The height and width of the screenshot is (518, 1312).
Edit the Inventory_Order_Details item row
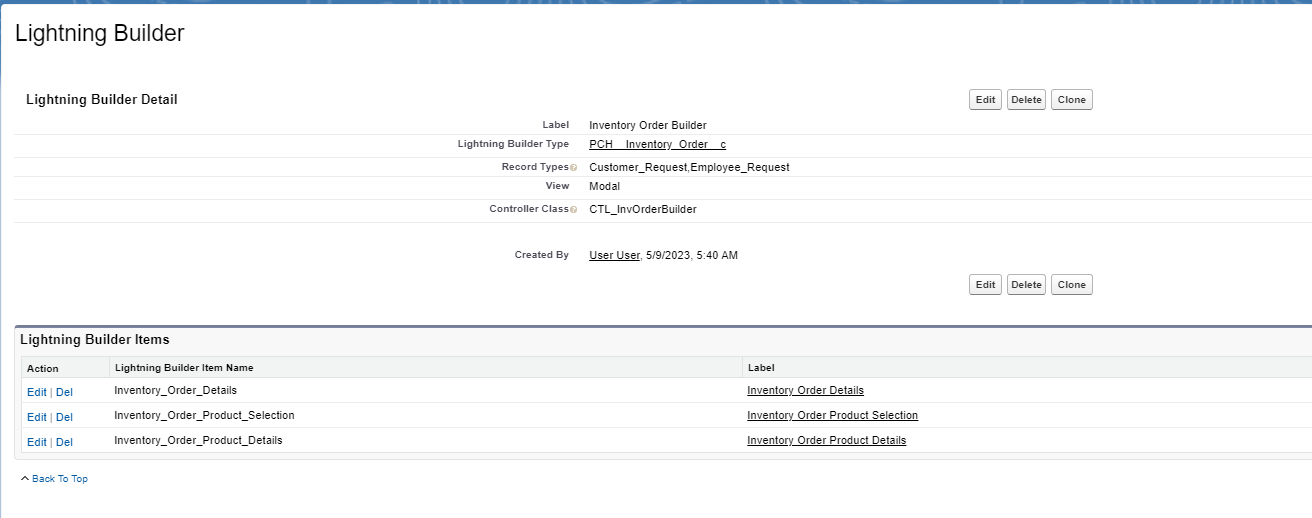click(36, 392)
